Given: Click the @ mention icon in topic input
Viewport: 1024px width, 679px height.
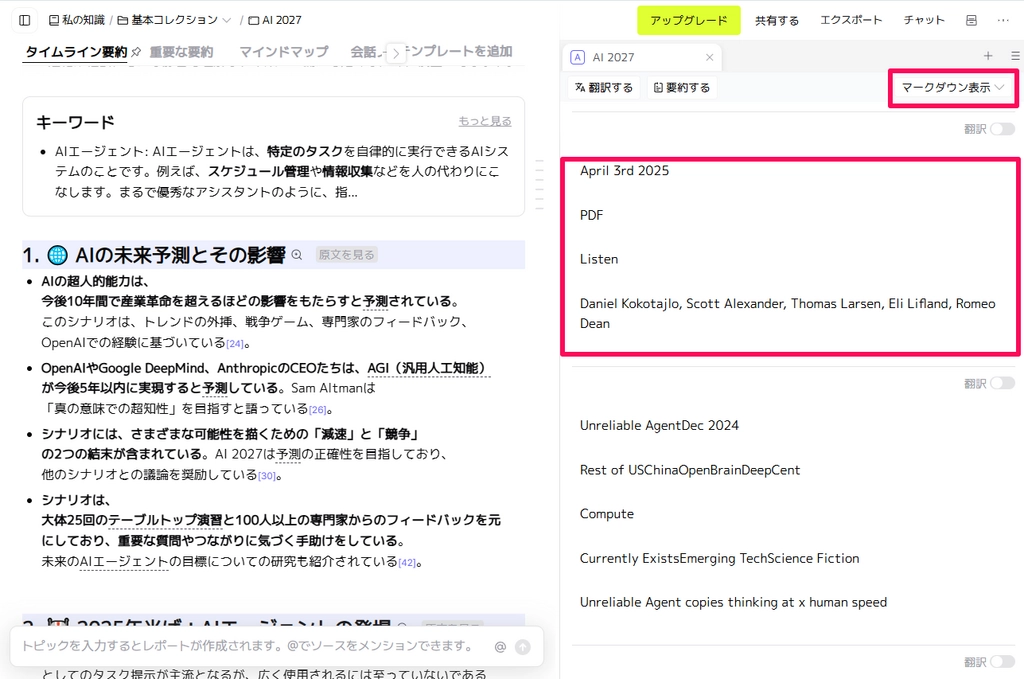Looking at the screenshot, I should pyautogui.click(x=500, y=647).
